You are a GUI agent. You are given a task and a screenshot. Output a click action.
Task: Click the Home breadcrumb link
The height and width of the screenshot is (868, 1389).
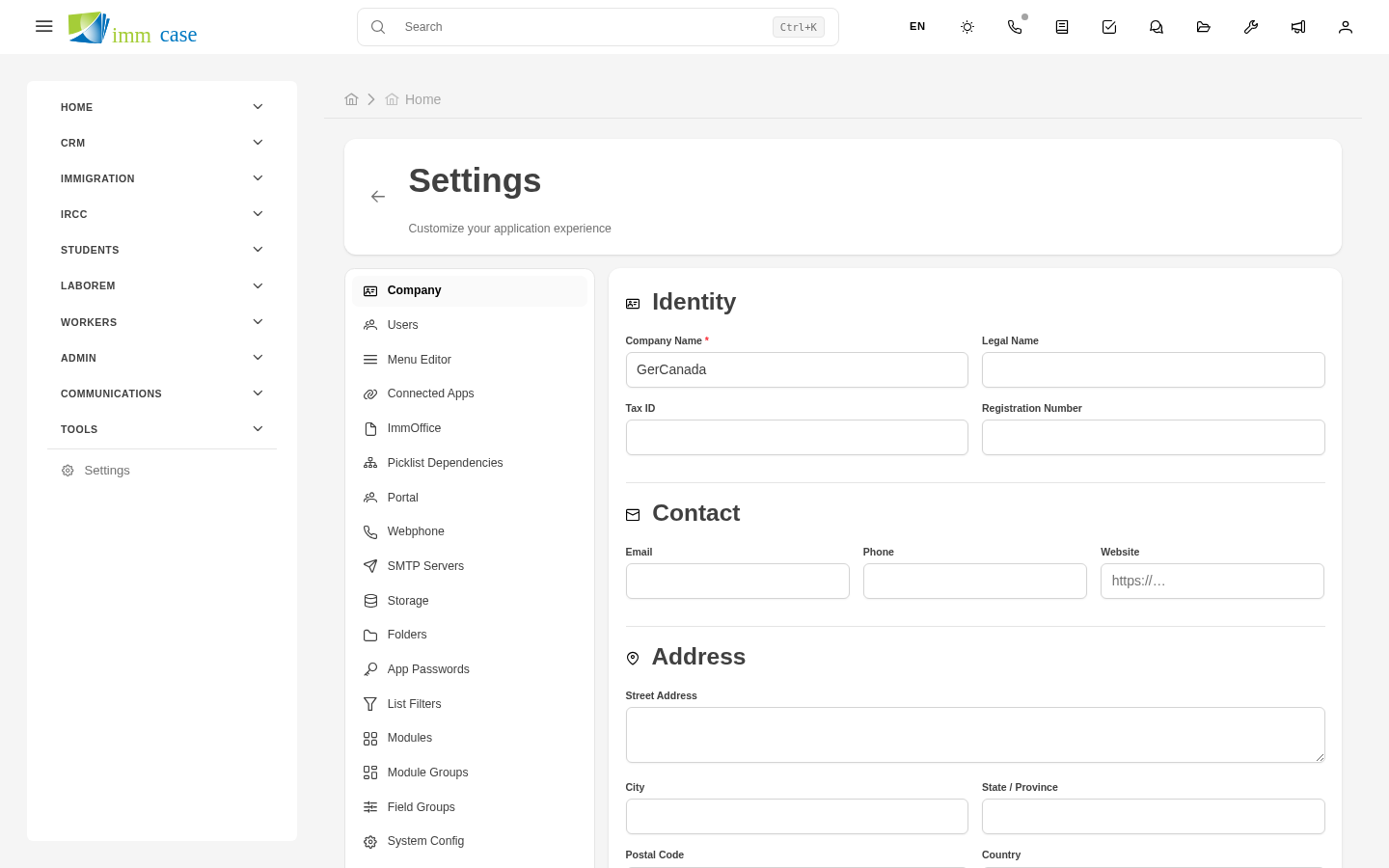[414, 99]
